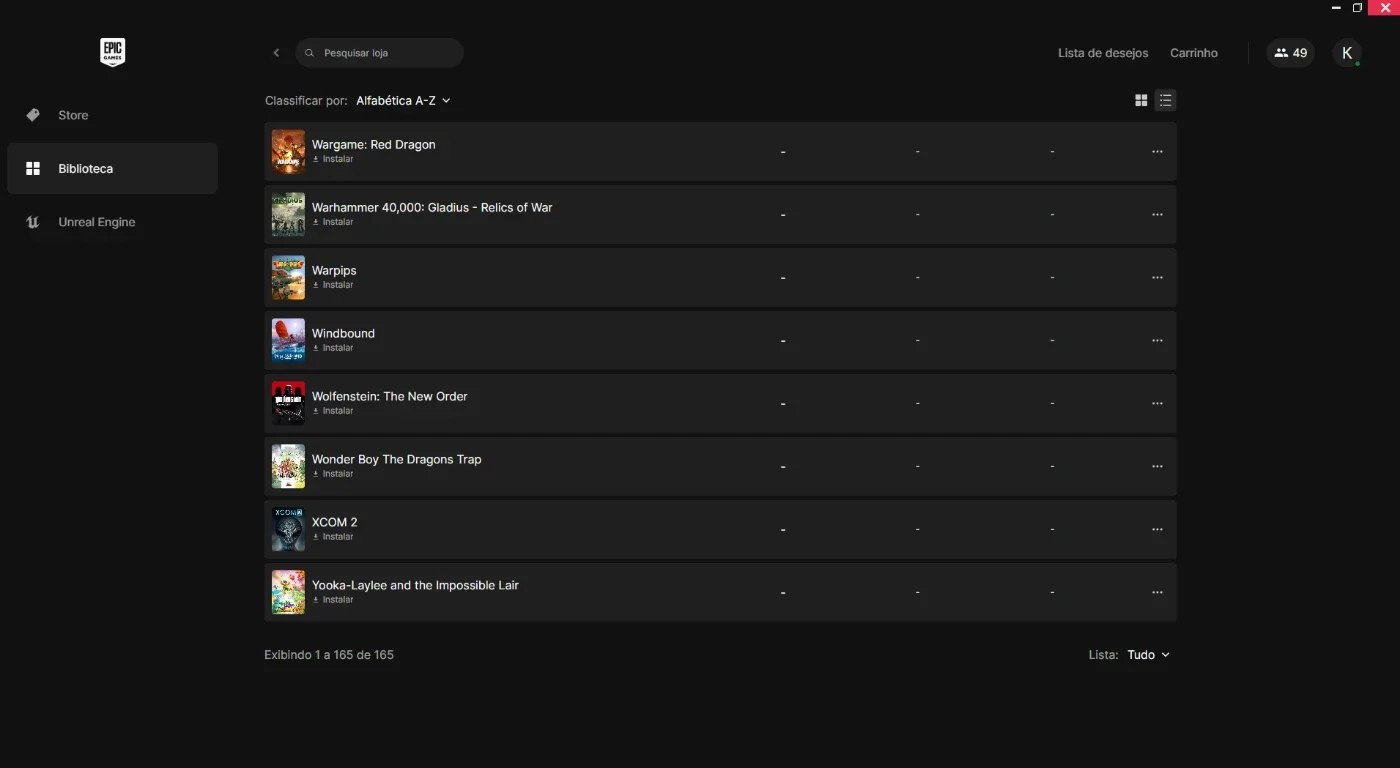The height and width of the screenshot is (768, 1400).
Task: Click the Yooka-Laylee game cover thumbnail
Action: [288, 592]
